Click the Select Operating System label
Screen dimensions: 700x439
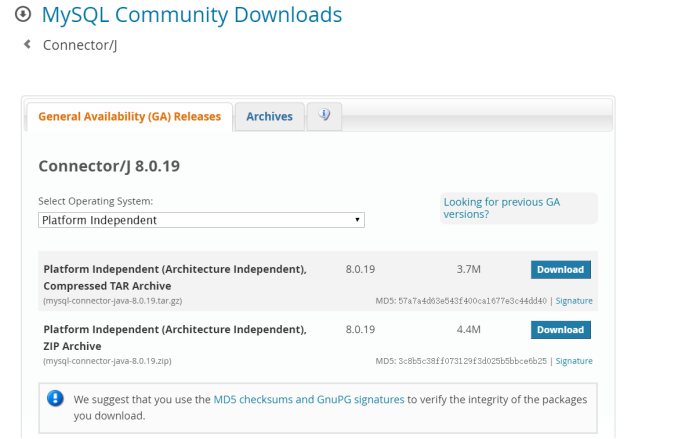click(96, 201)
